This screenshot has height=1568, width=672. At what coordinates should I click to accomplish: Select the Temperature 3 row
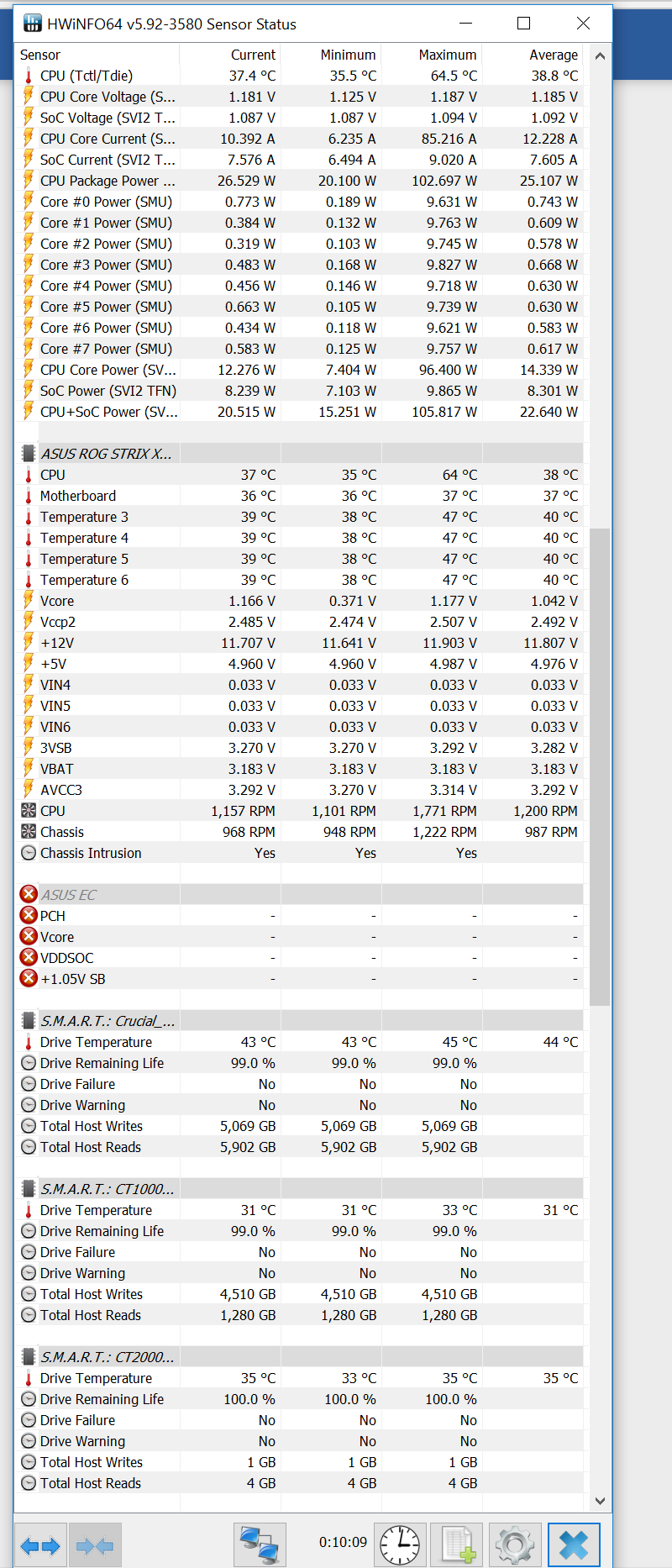[x=299, y=517]
